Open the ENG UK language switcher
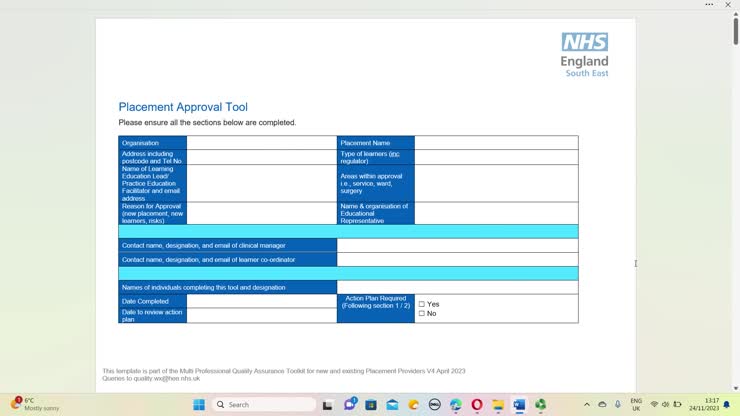This screenshot has width=740, height=416. click(636, 405)
